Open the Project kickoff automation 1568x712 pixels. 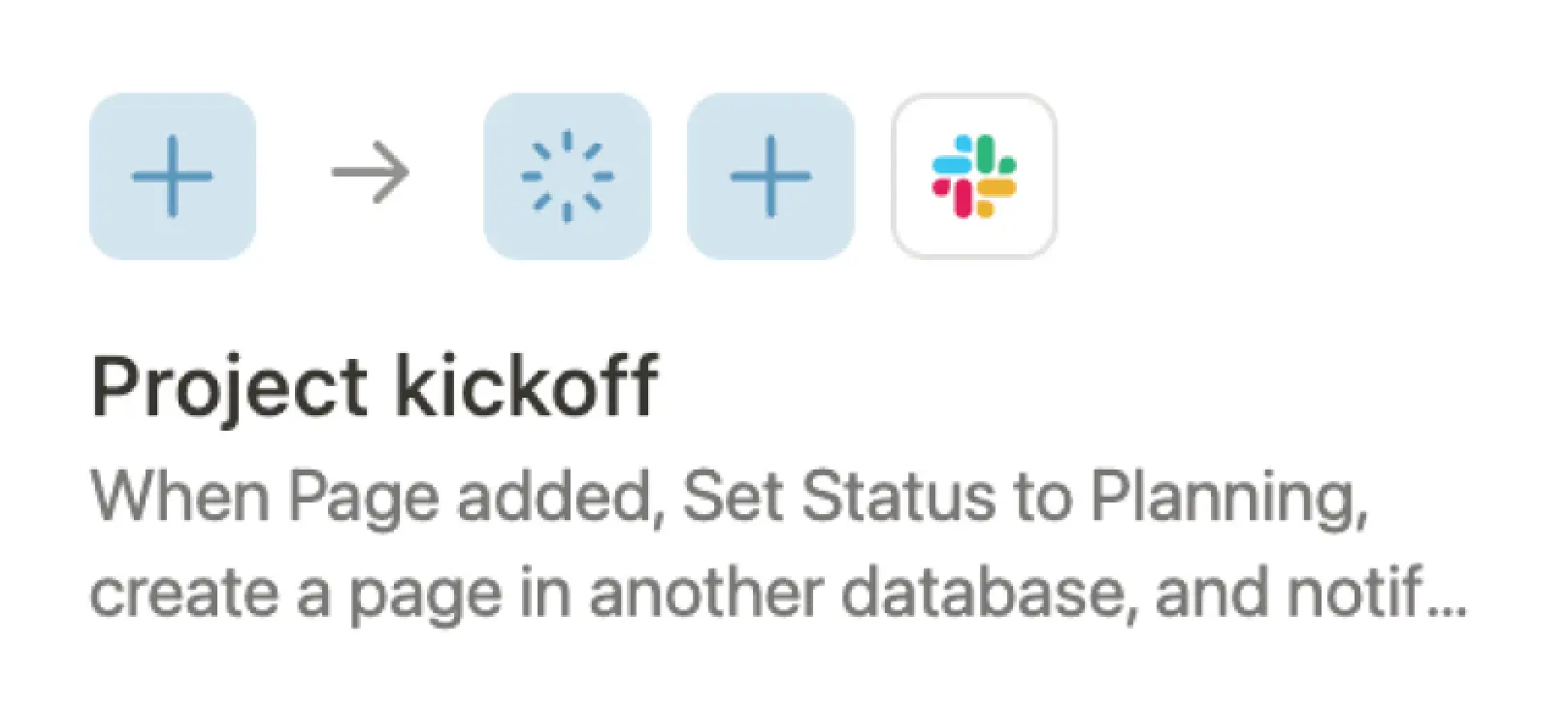point(378,385)
